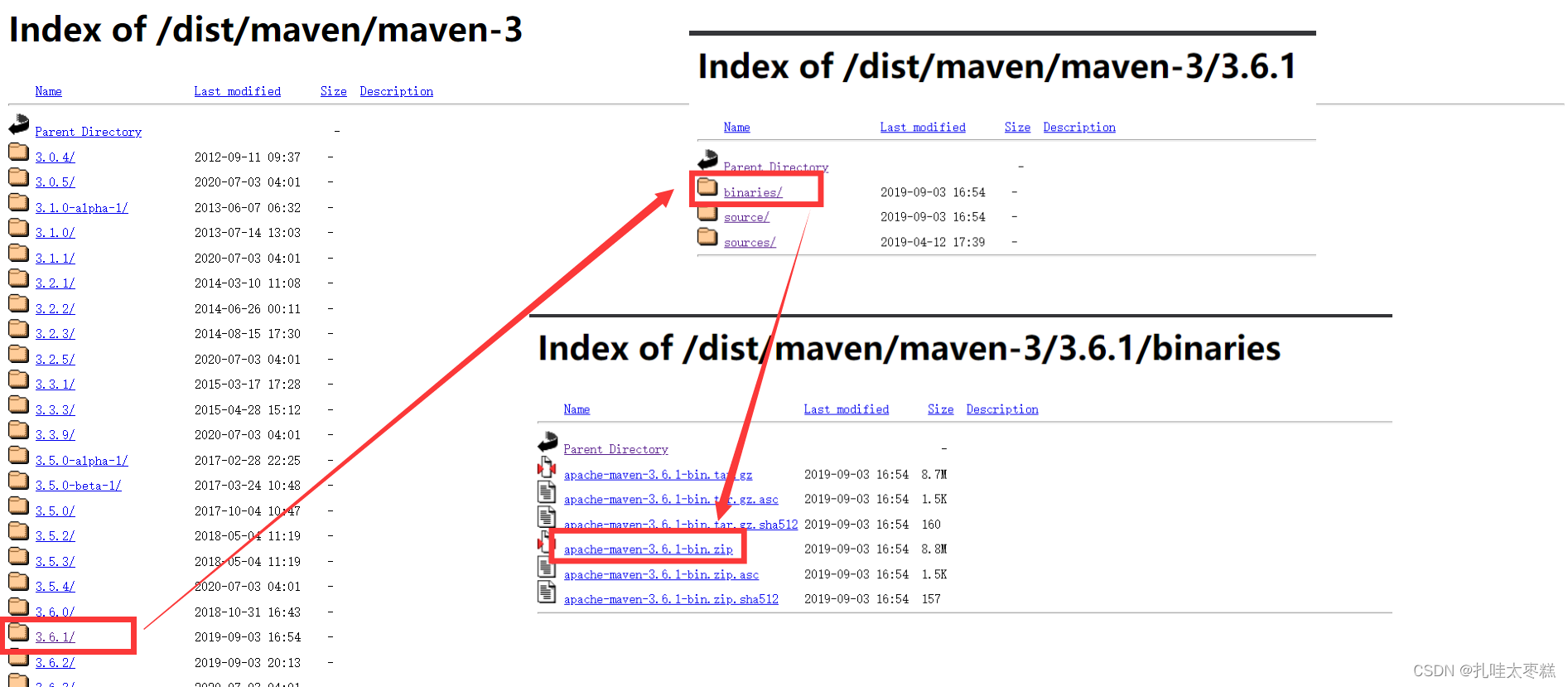This screenshot has height=687, width=1568.
Task: Open the 3.6.0/ directory link
Action: 55,612
